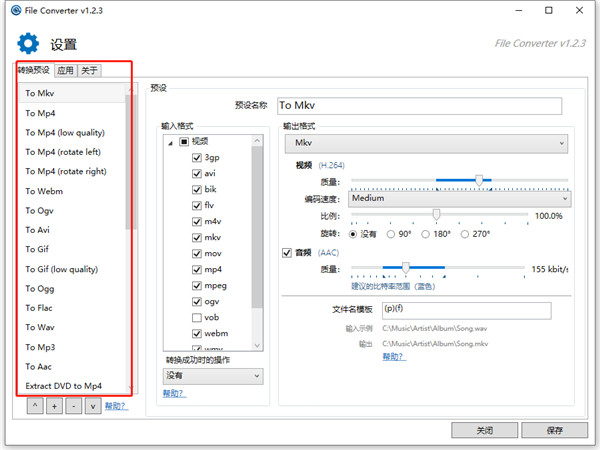Open the Medium encoding speed dropdown
Screen dimensions: 600x450
coord(460,199)
